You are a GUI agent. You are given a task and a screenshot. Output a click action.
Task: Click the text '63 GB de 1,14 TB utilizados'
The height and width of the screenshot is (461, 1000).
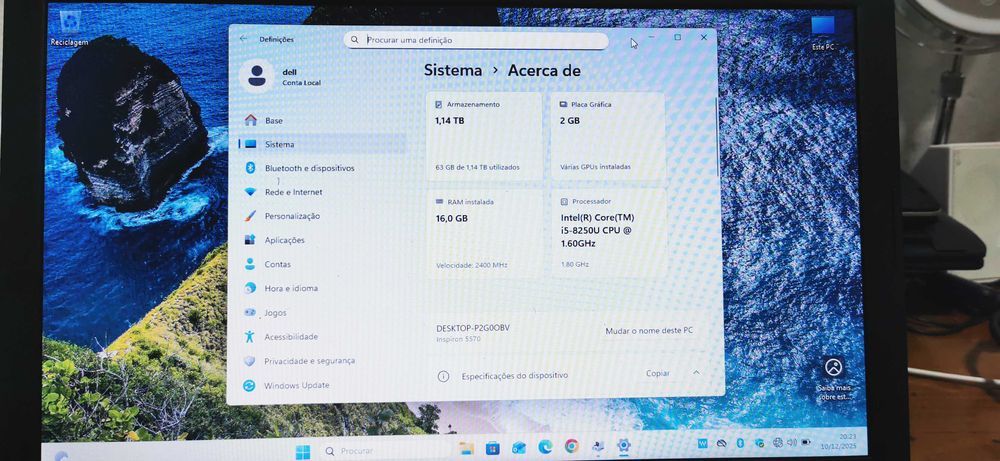click(477, 167)
